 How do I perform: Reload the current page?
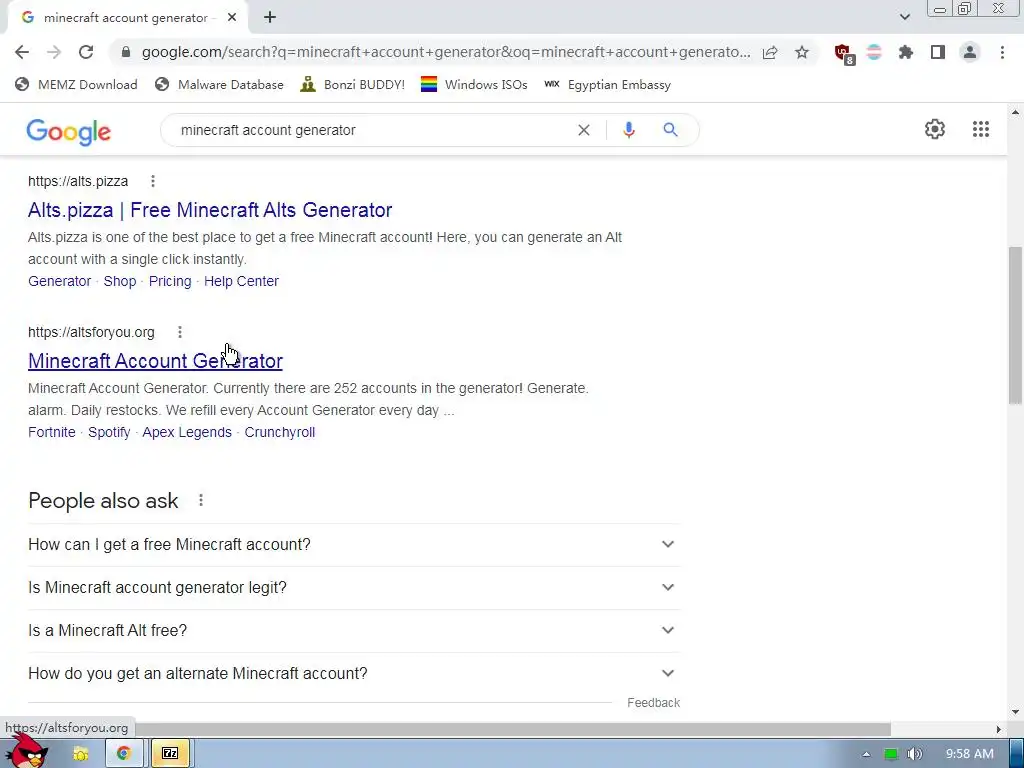(86, 52)
